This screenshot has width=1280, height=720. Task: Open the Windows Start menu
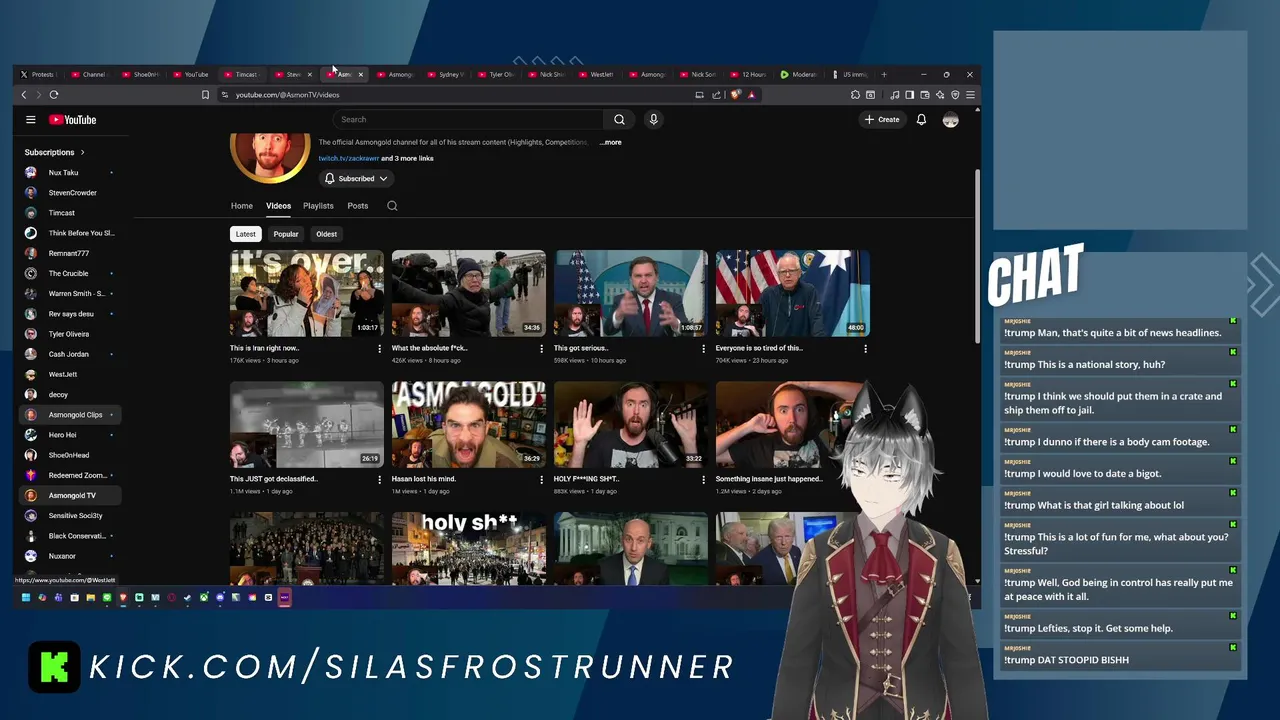click(26, 597)
